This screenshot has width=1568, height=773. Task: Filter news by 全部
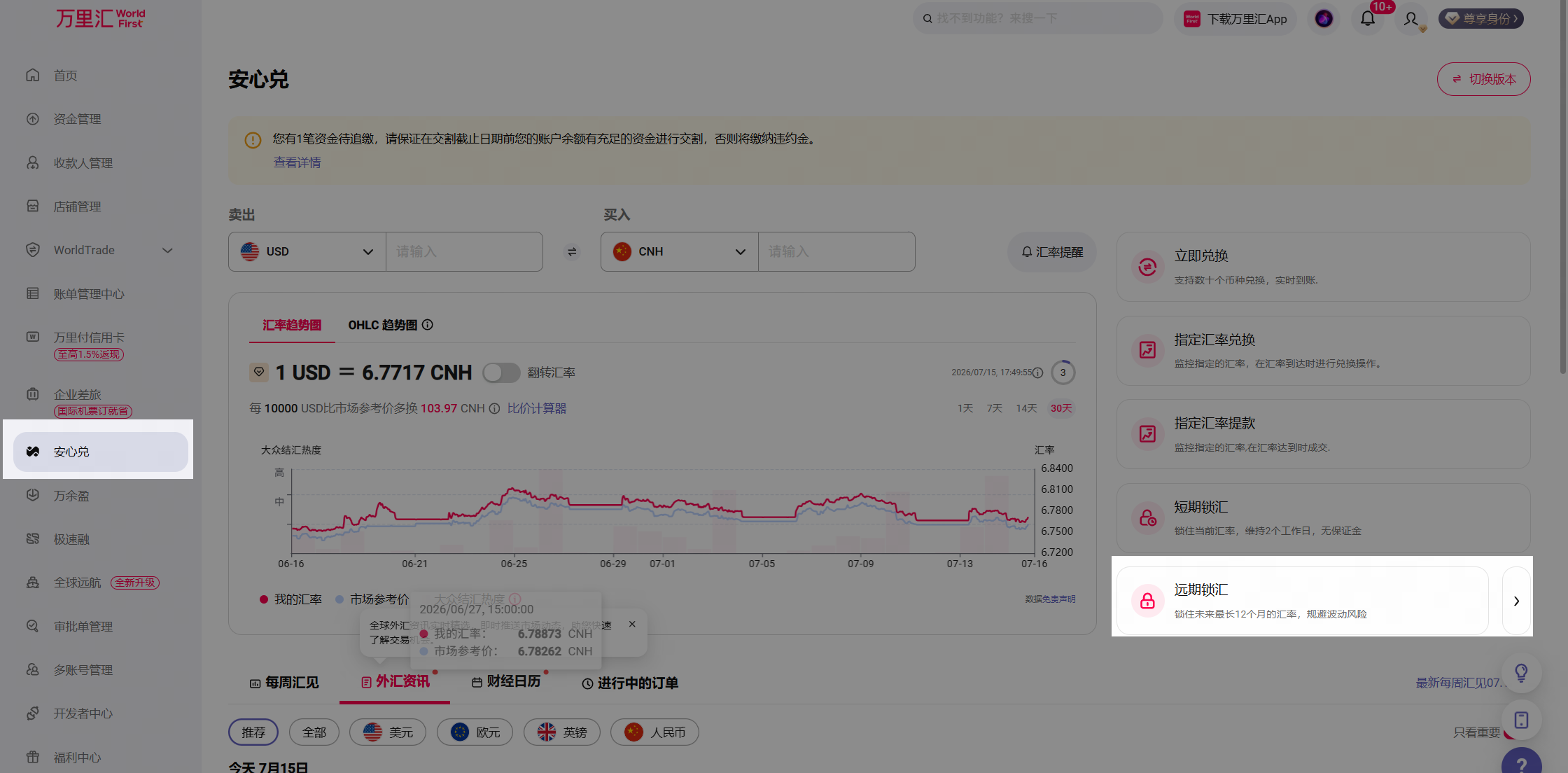314,732
